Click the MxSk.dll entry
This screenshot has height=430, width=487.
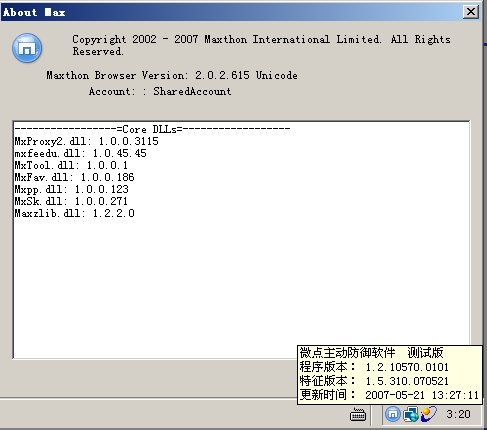[x=71, y=201]
